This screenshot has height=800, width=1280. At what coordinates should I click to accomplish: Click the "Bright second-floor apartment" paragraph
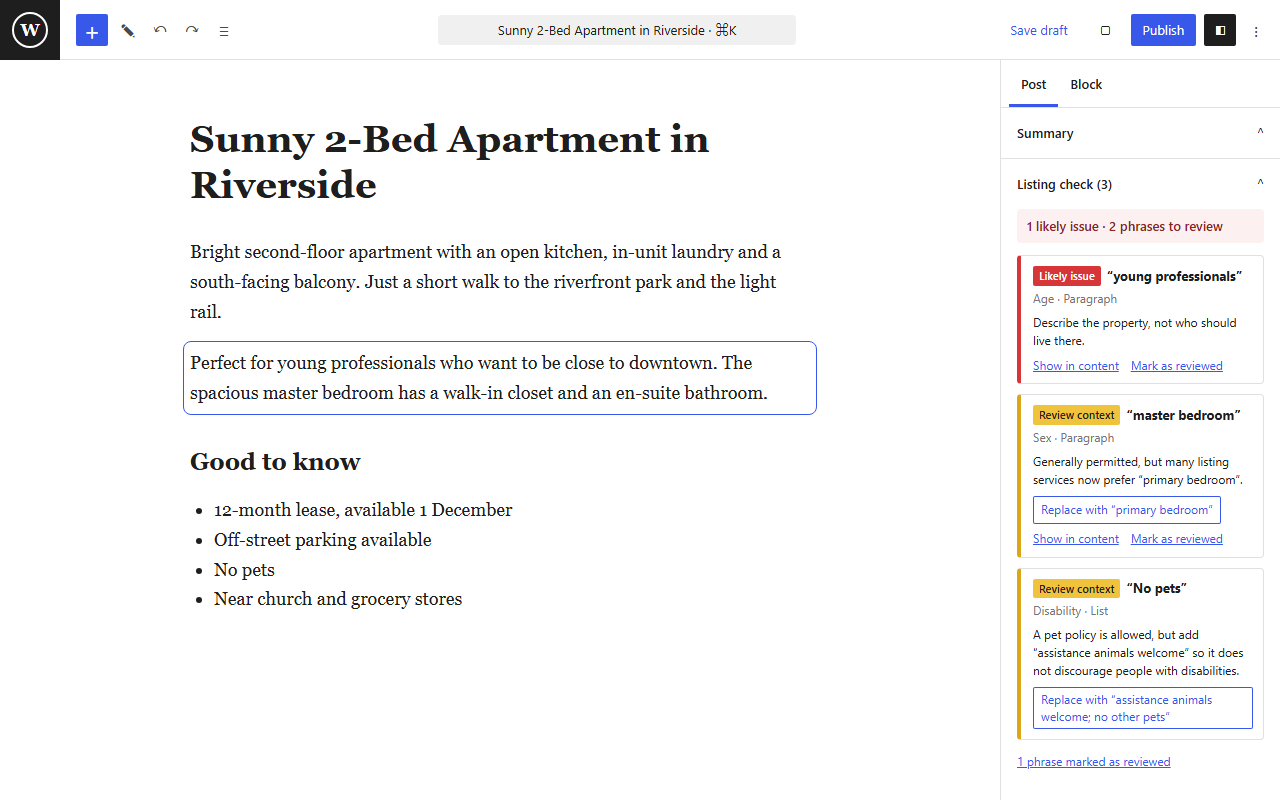coord(500,282)
